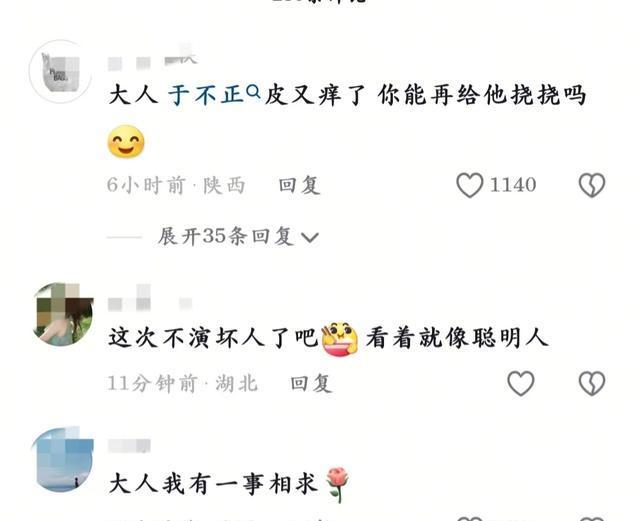This screenshot has width=640, height=521.
Task: Like the Hubei comment with heart icon
Action: point(521,383)
